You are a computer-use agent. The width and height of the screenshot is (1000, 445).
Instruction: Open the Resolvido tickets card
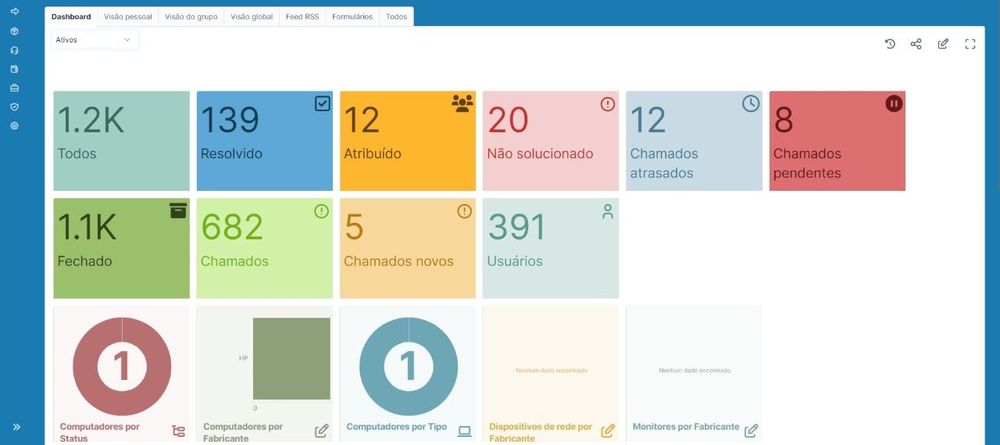point(264,140)
